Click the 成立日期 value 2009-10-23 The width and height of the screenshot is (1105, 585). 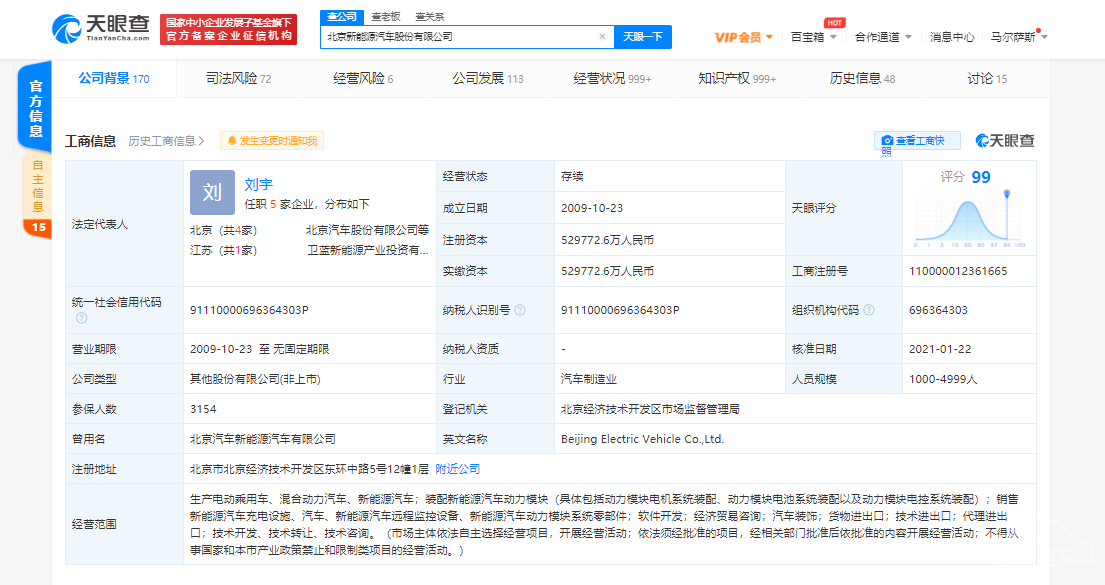(x=592, y=208)
